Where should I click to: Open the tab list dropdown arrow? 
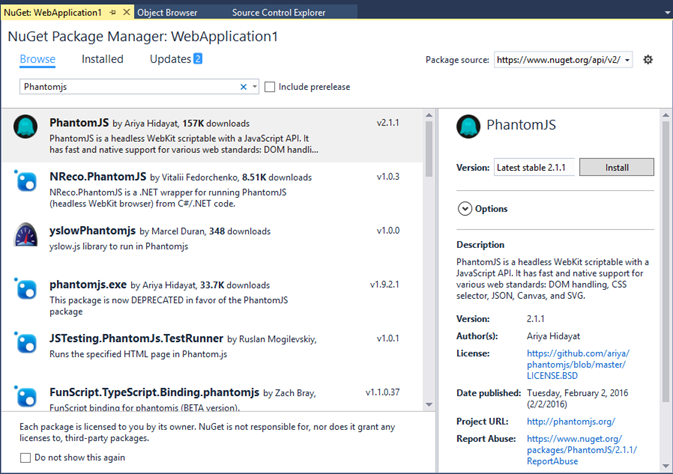tap(667, 13)
